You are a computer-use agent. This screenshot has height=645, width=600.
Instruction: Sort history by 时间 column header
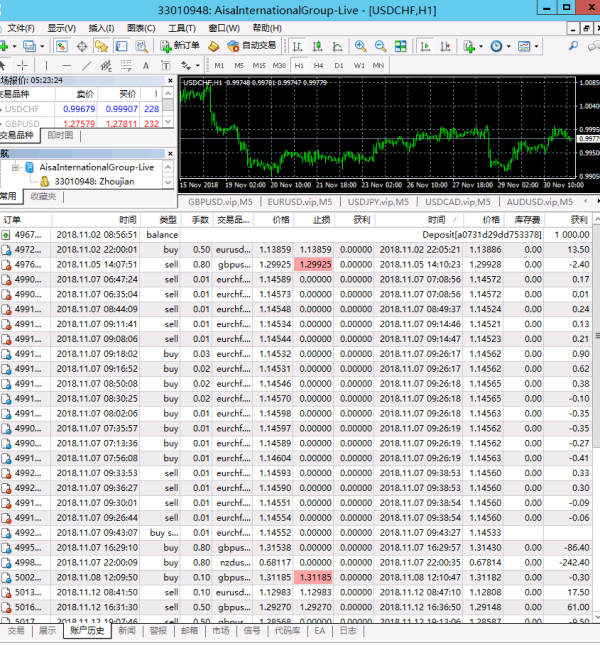[x=127, y=219]
